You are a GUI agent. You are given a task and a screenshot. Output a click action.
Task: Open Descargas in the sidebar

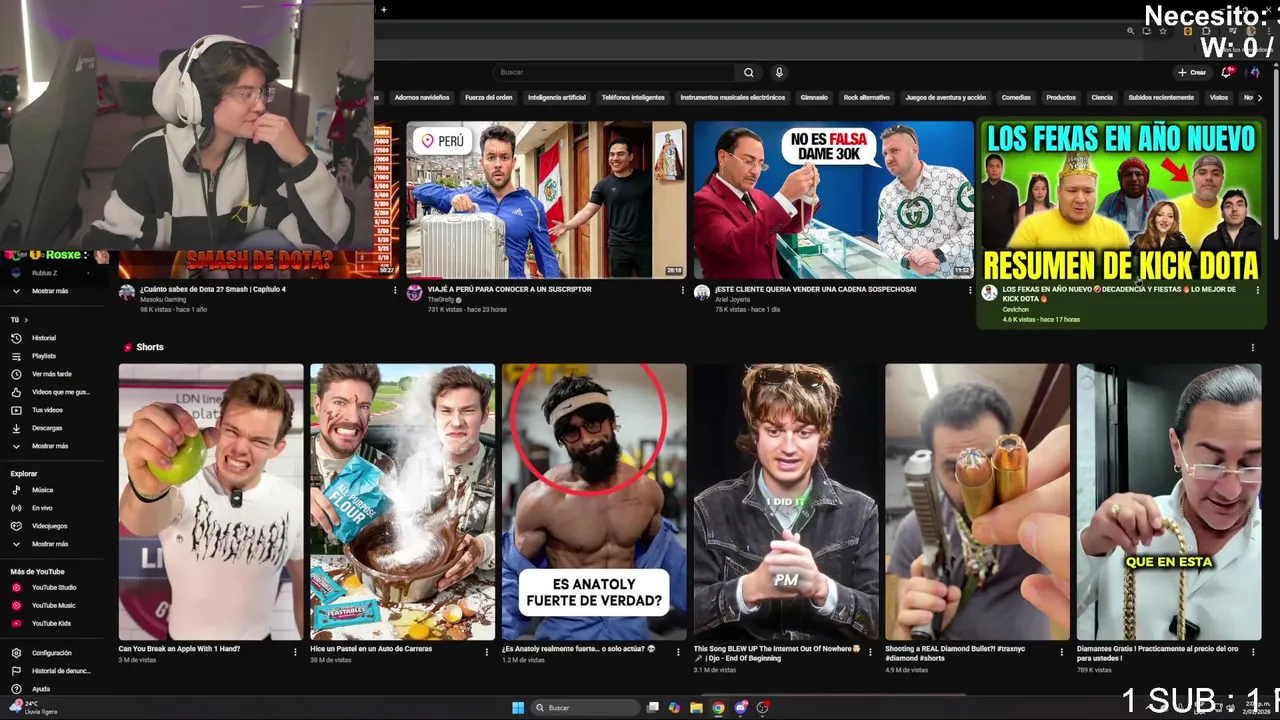pos(47,428)
